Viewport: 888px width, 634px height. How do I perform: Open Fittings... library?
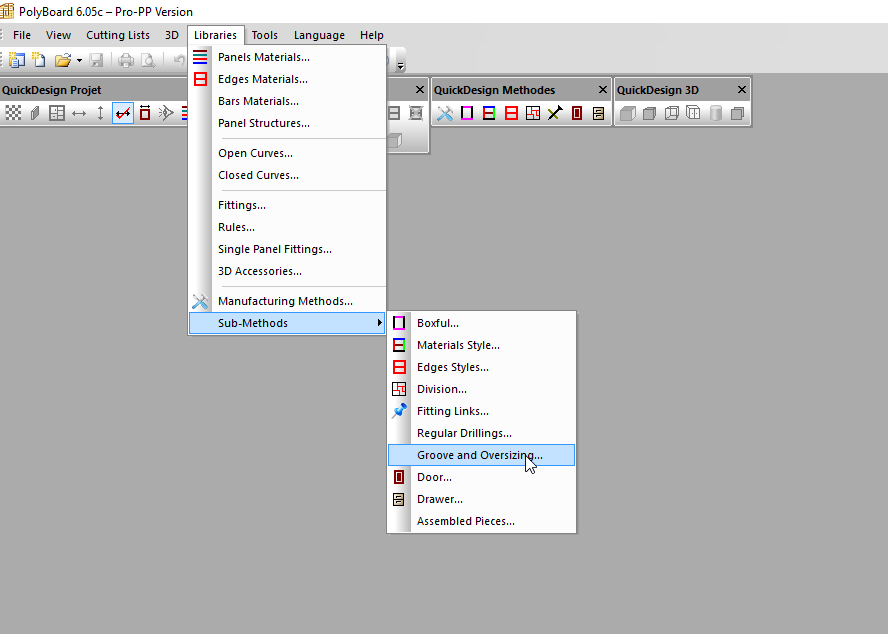[287, 206]
